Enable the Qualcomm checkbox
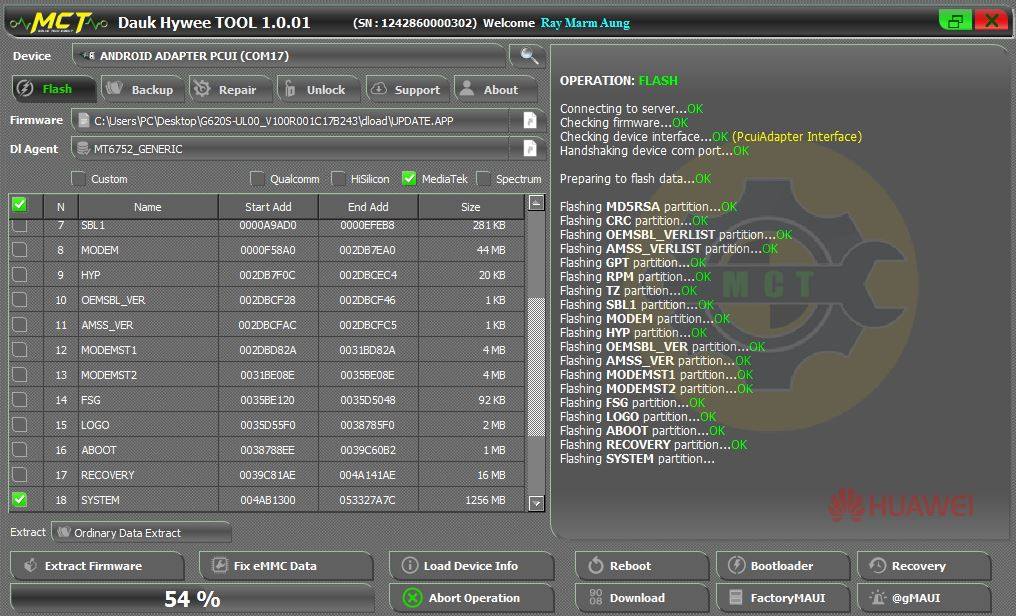Screen dimensions: 1016x616 257,179
